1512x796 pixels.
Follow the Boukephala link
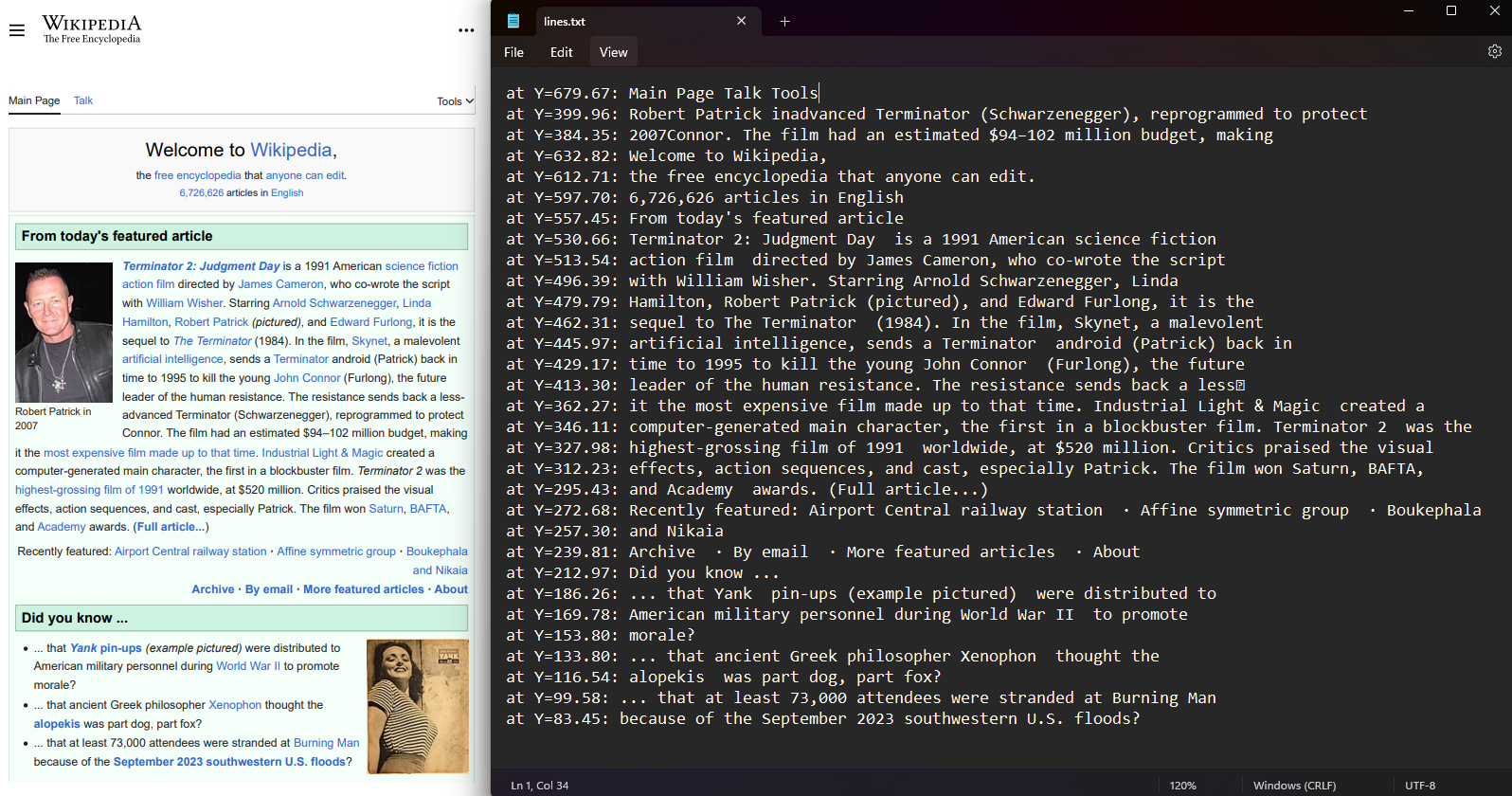[x=437, y=552]
